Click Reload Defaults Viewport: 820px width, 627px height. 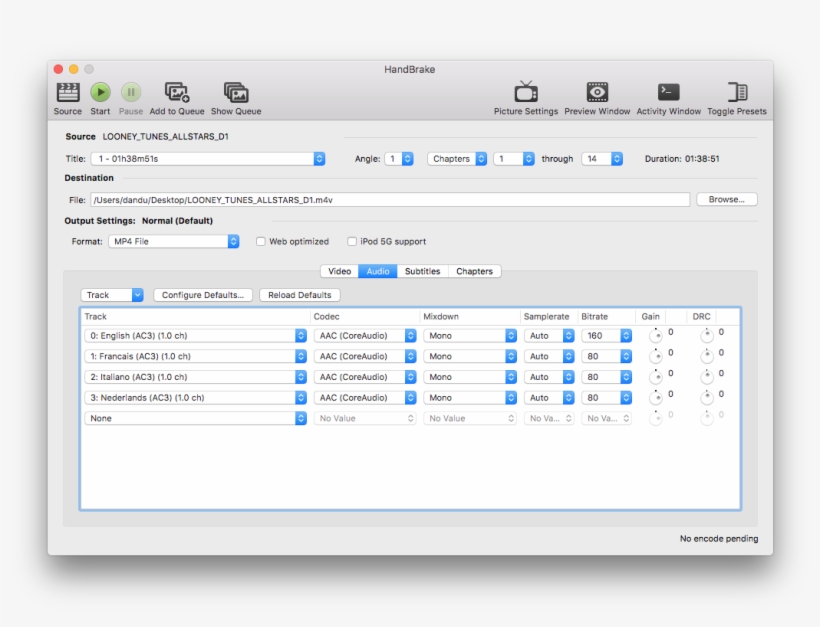point(298,295)
